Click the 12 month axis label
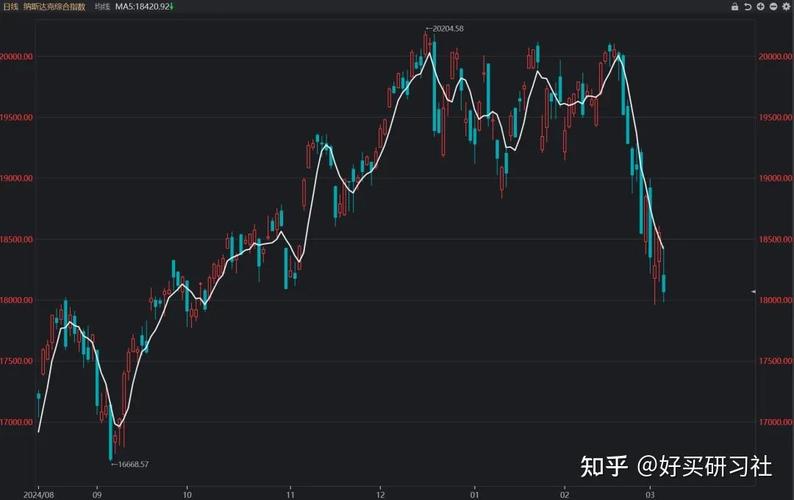Viewport: 794px width, 500px height. tap(381, 494)
